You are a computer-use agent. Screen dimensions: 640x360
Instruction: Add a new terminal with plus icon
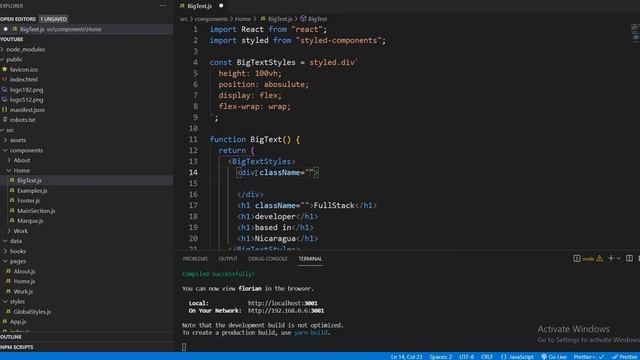point(611,258)
